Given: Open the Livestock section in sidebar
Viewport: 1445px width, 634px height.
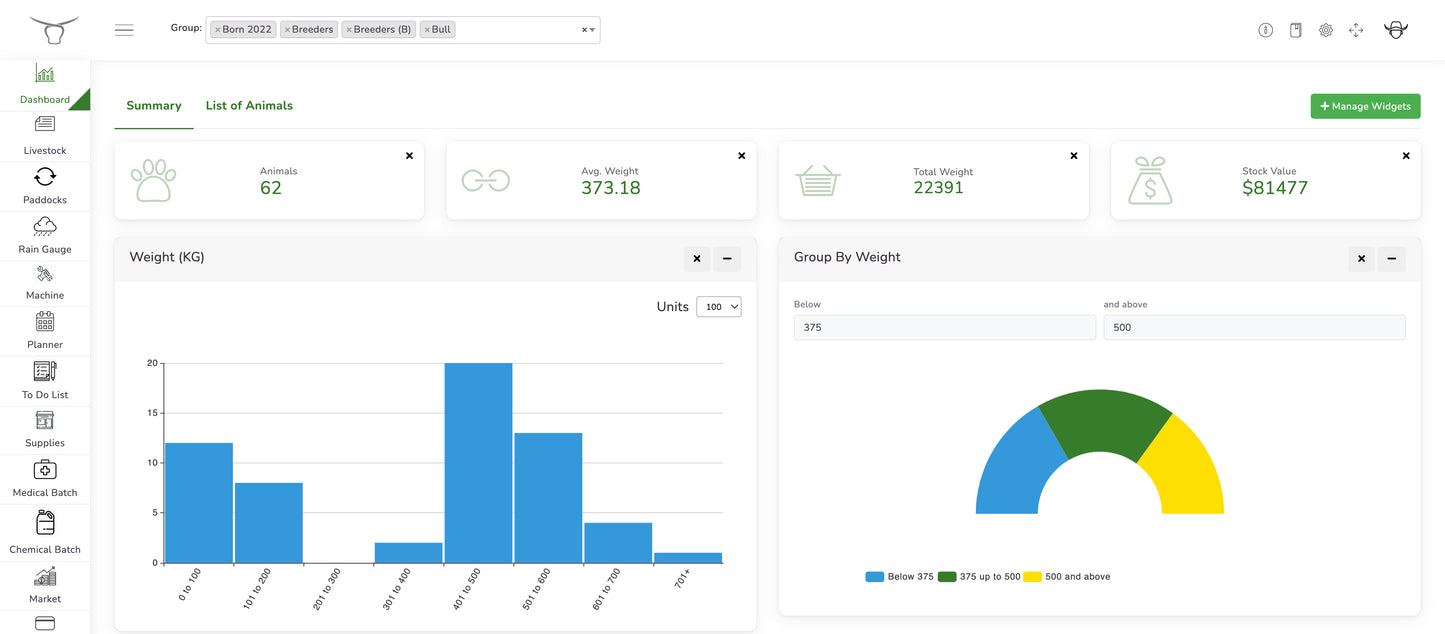Looking at the screenshot, I should pos(45,135).
